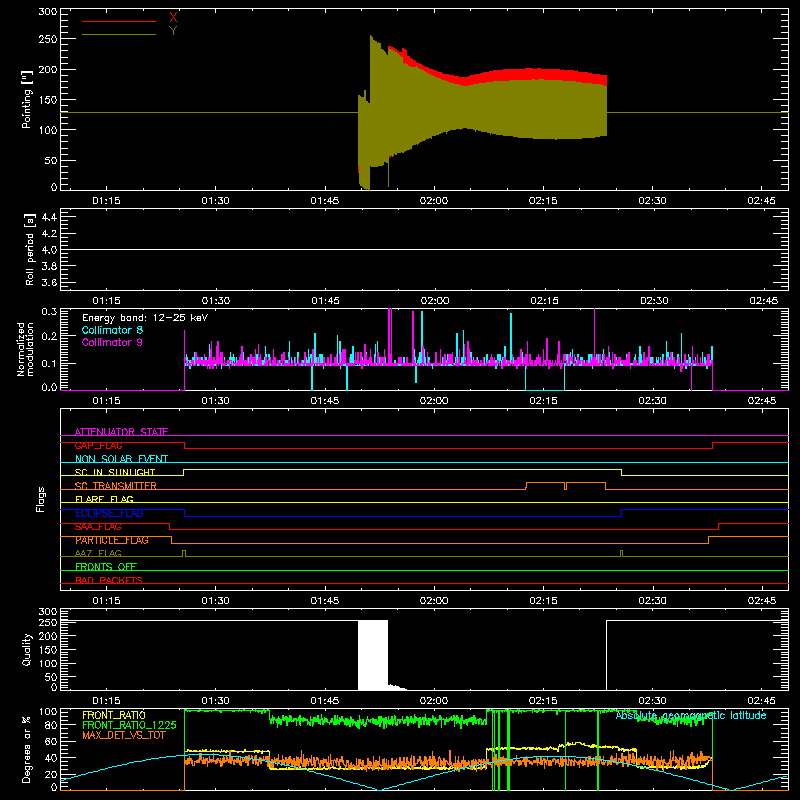Viewport: 800px width, 800px height.
Task: Select the FLARE_FLAG label
Action: tap(104, 499)
